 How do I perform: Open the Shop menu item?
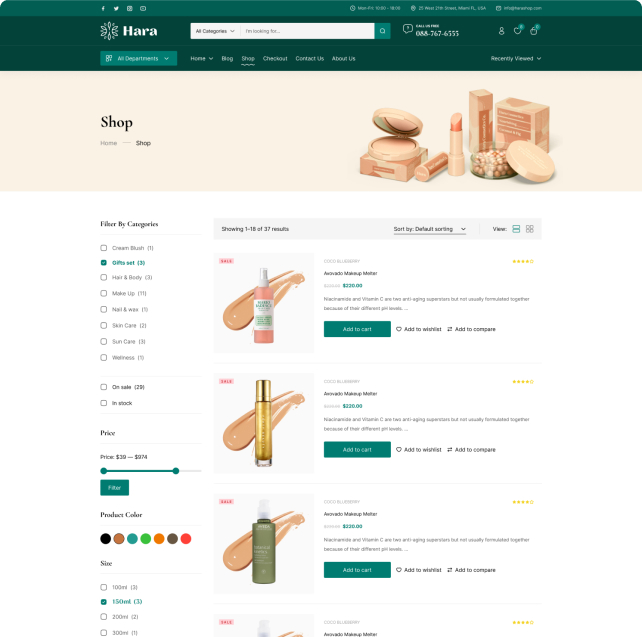(248, 59)
